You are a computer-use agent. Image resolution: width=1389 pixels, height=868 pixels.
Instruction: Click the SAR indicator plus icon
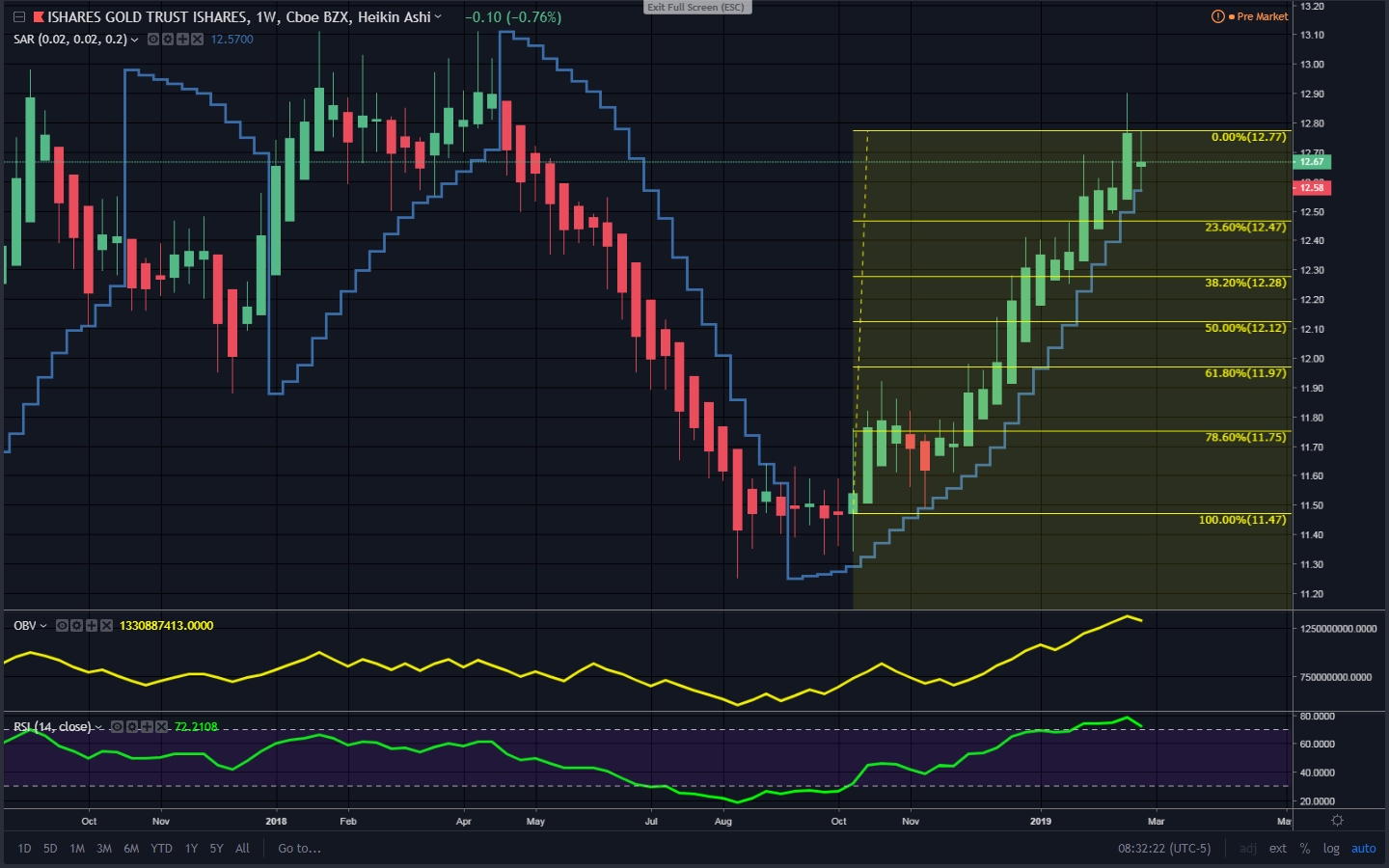coord(182,40)
